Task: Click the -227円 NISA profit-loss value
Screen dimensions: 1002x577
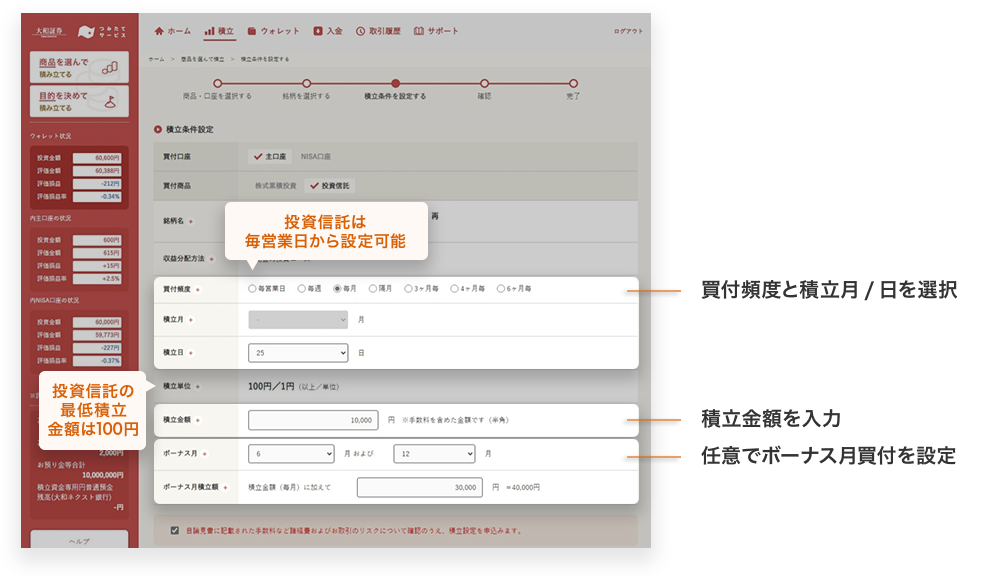Action: (x=97, y=348)
